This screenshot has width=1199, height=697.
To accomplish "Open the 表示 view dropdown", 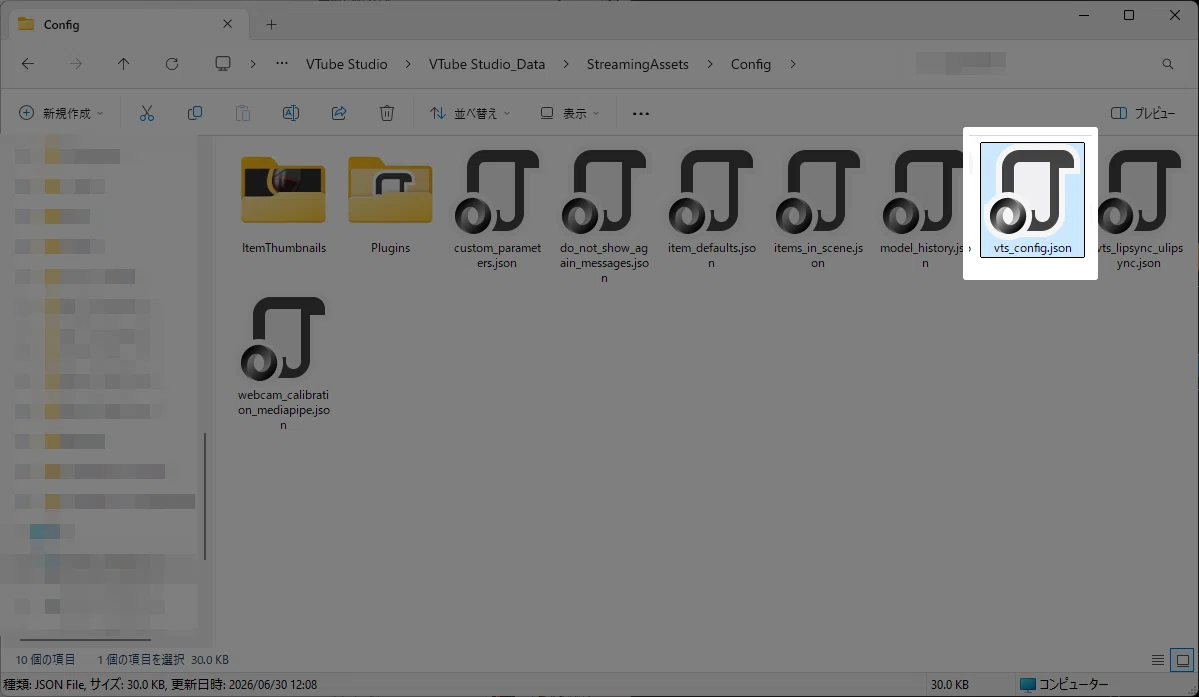I will pos(570,113).
